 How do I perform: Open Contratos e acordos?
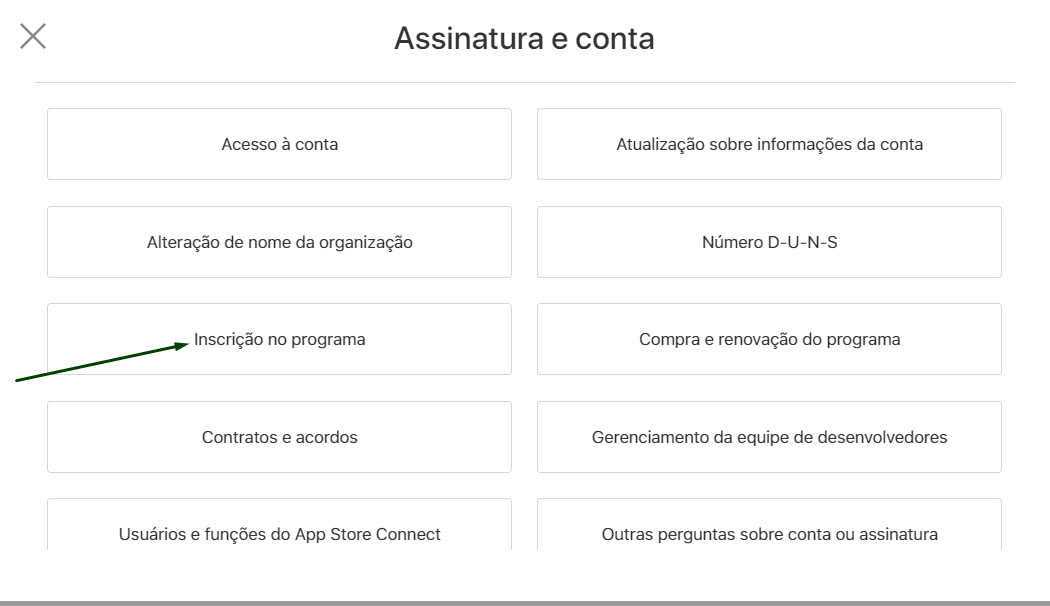(x=279, y=437)
